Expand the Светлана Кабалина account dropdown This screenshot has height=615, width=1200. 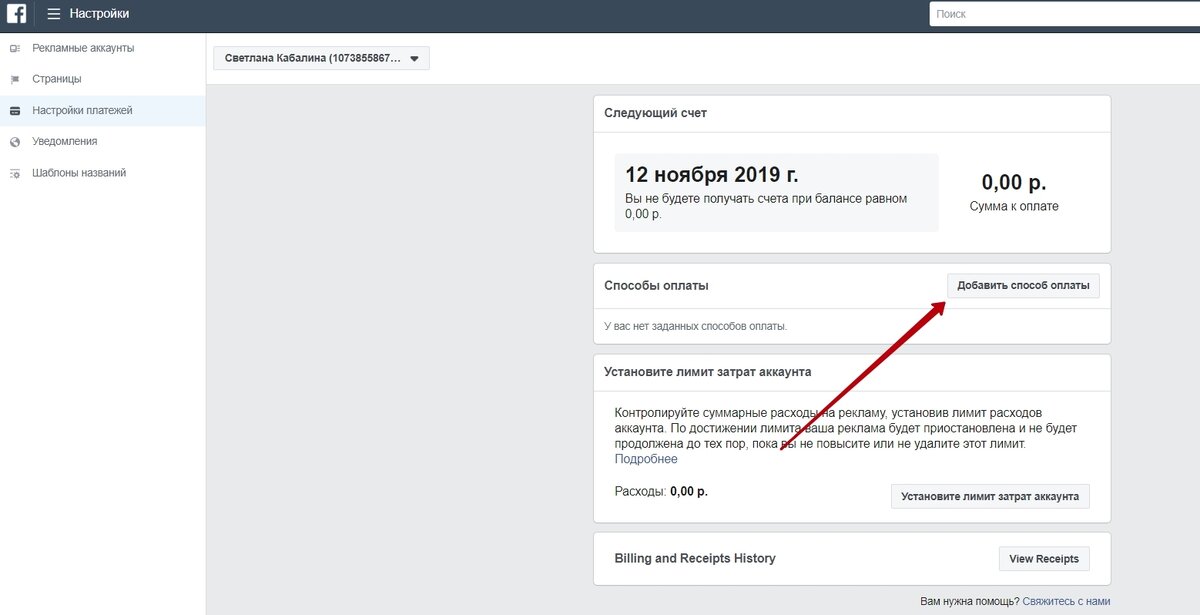(321, 58)
